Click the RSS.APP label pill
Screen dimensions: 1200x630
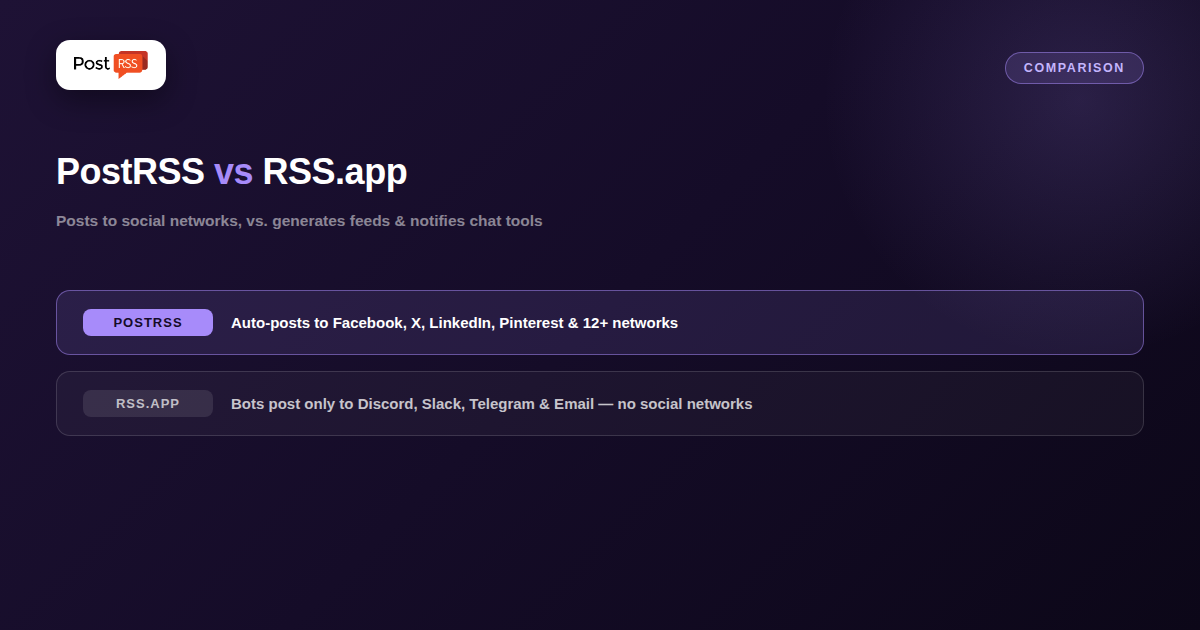click(x=148, y=404)
